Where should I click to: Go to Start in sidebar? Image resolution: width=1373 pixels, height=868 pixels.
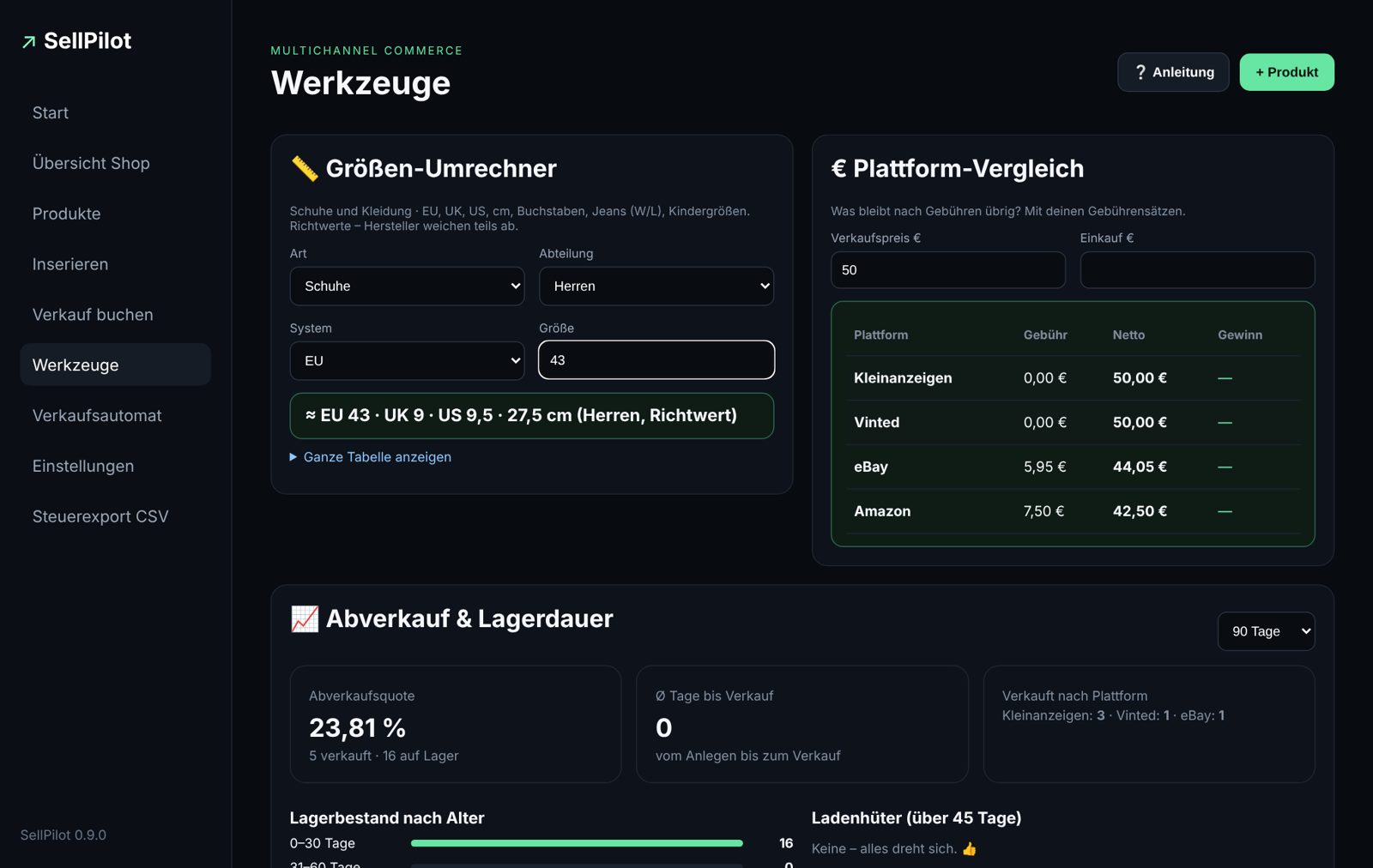[115, 112]
